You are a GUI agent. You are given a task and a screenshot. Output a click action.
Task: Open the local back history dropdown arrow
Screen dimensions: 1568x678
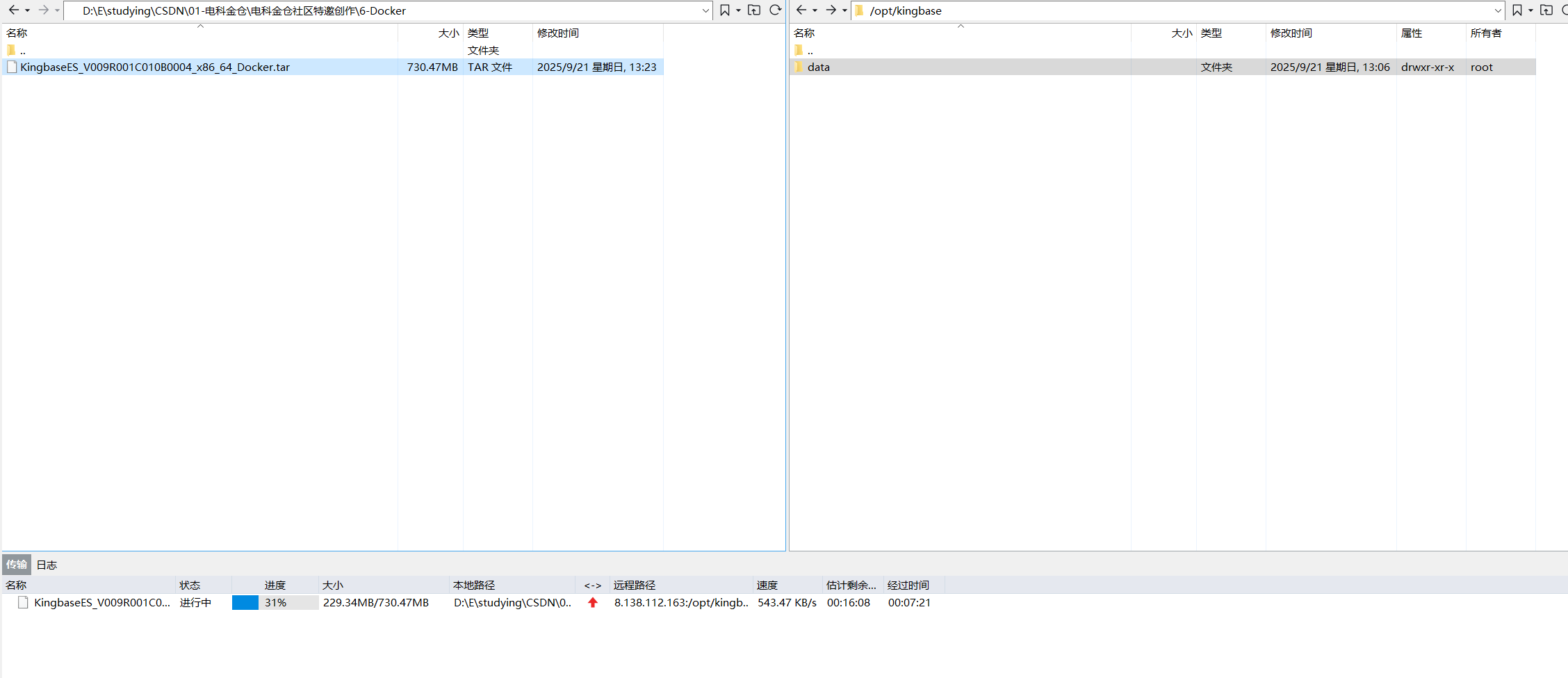(27, 10)
